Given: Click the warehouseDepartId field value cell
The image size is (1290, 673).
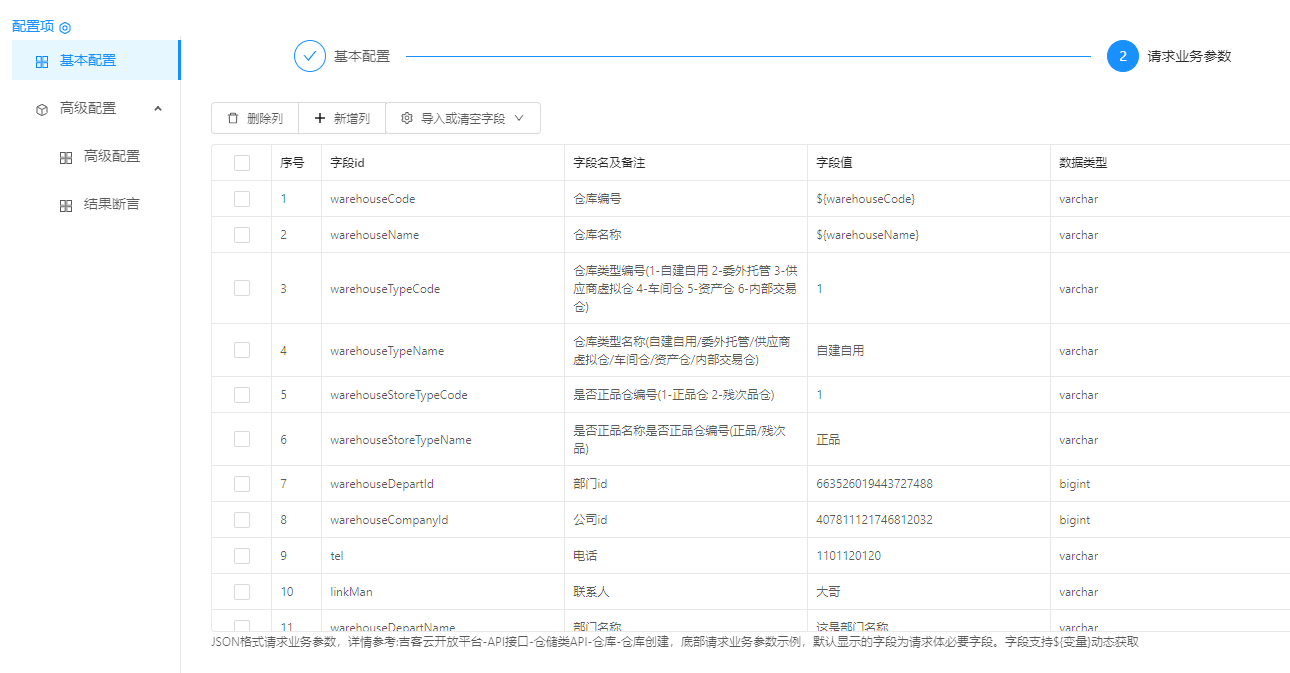Looking at the screenshot, I should click(874, 484).
